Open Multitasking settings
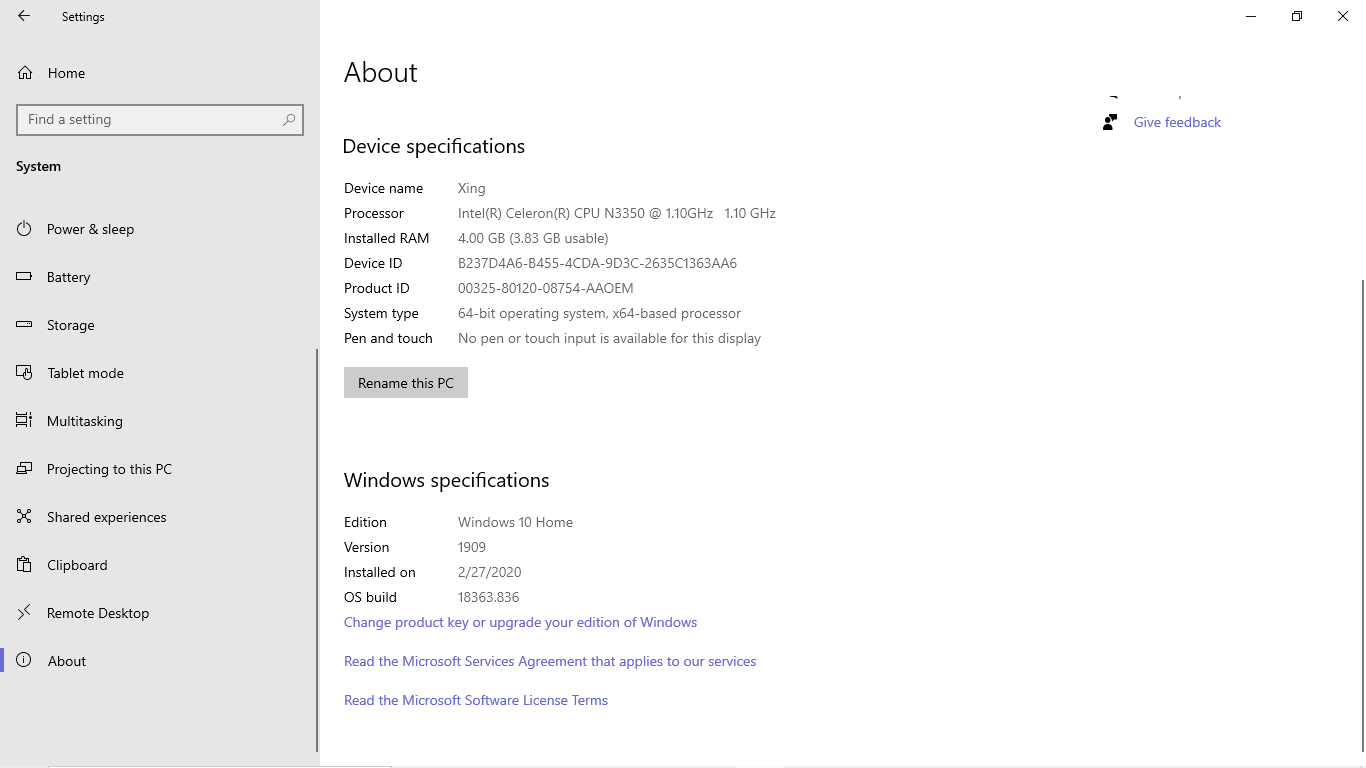 point(158,421)
